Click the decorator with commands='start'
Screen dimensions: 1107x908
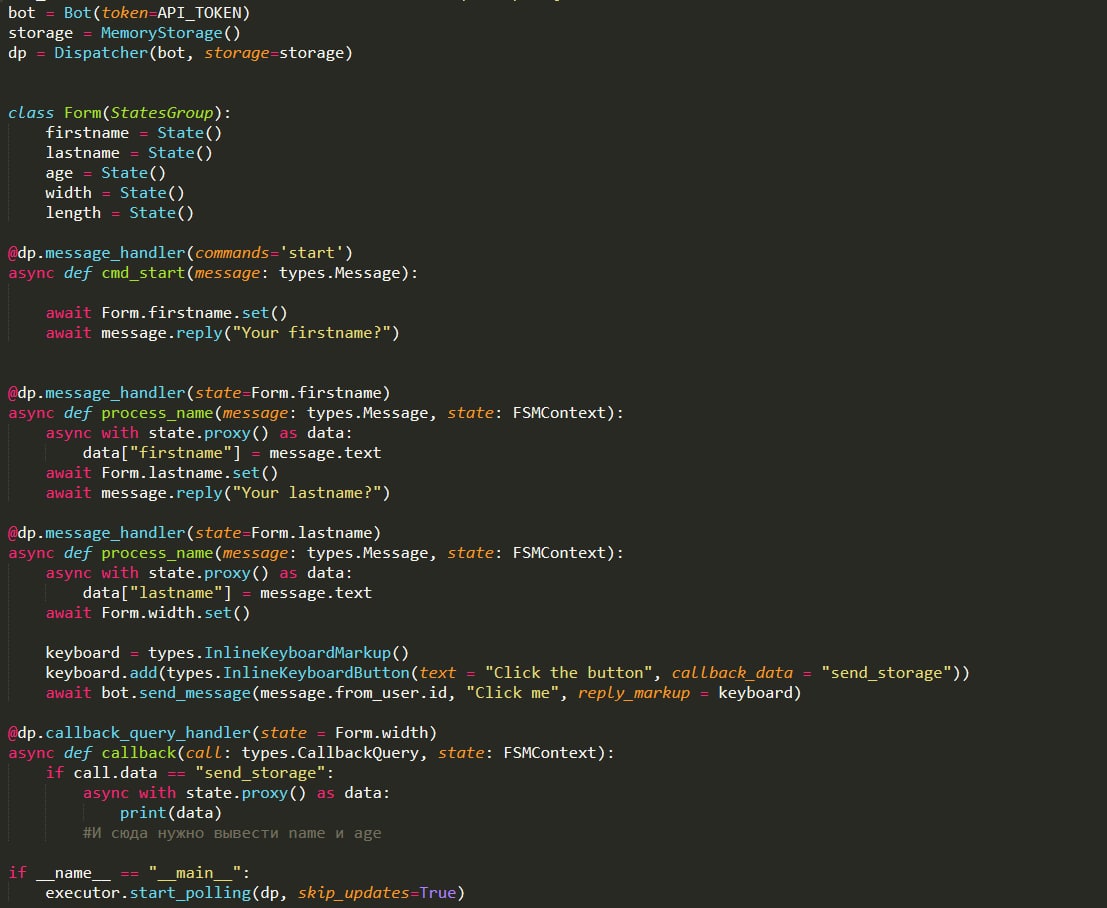[x=180, y=253]
